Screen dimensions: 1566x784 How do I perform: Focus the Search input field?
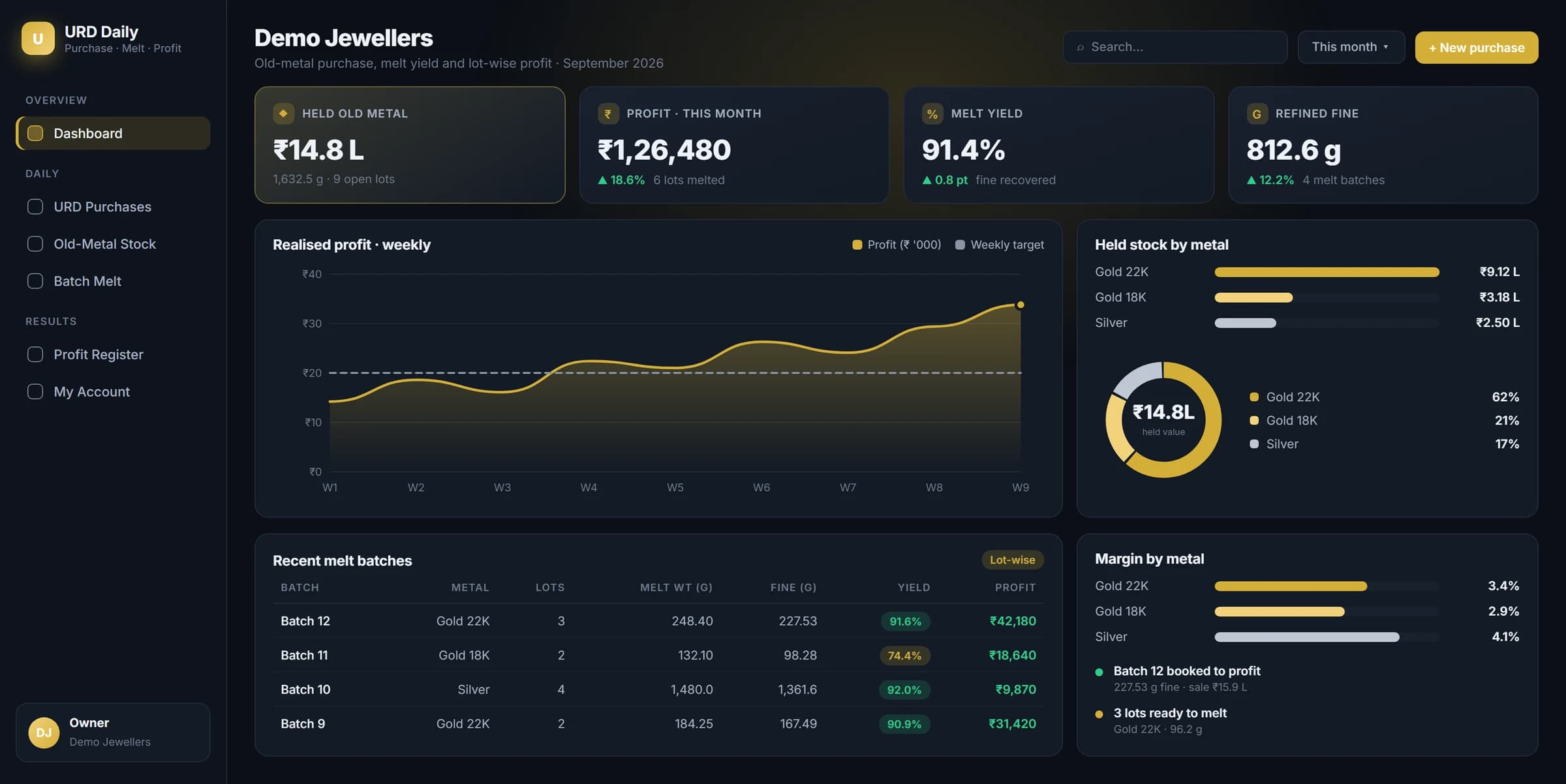point(1175,47)
